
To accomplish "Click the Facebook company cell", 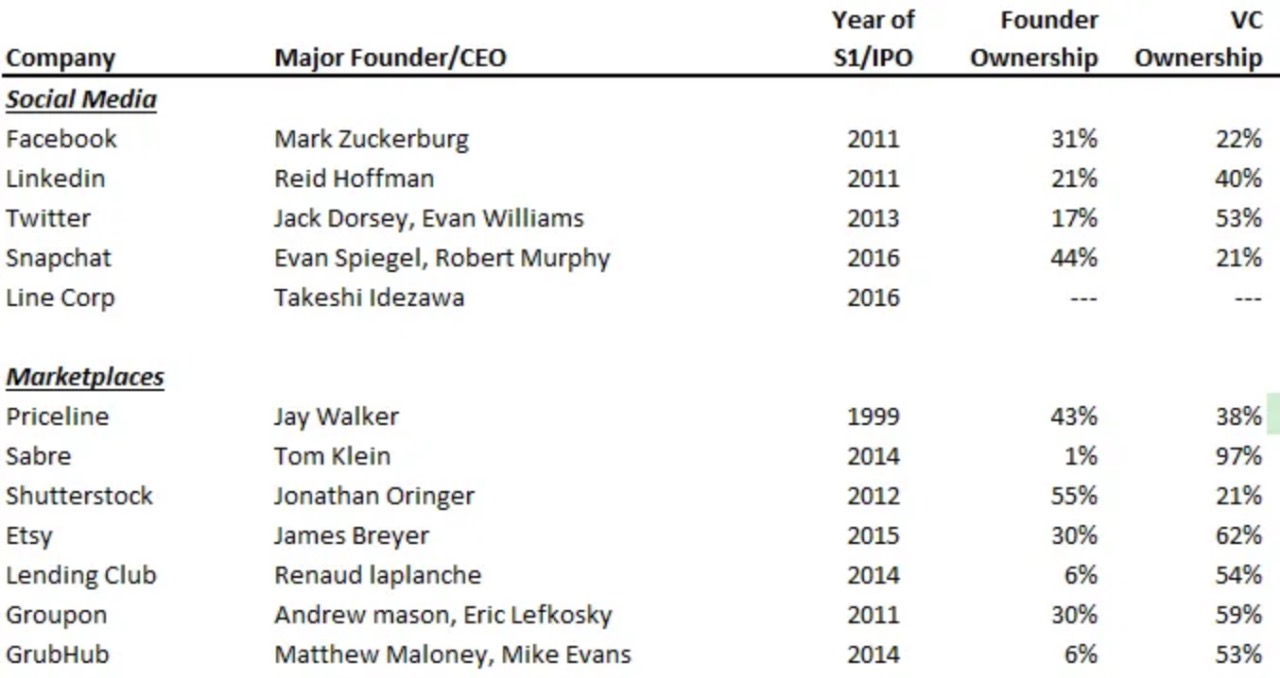I will click(x=61, y=139).
